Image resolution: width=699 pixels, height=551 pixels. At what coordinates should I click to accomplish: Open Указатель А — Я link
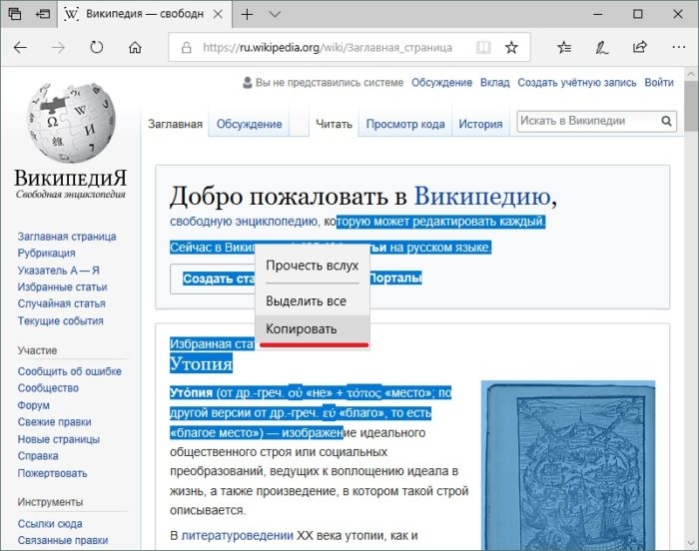tap(58, 270)
